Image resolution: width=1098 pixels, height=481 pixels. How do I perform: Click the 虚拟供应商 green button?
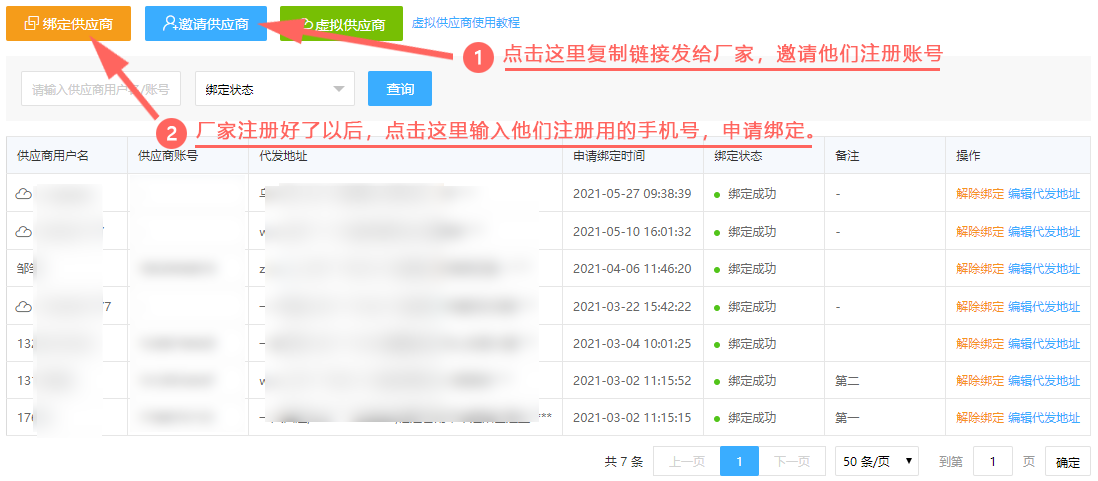click(341, 24)
